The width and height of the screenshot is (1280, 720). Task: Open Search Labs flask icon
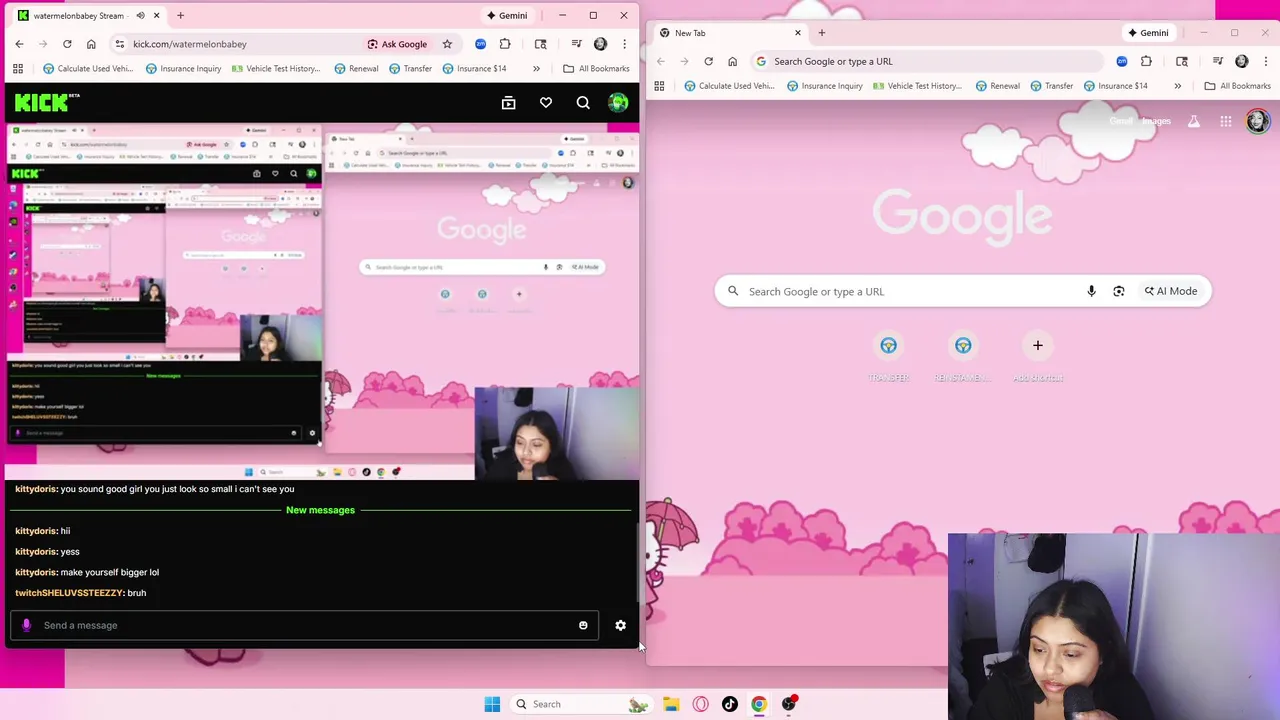pyautogui.click(x=1193, y=121)
